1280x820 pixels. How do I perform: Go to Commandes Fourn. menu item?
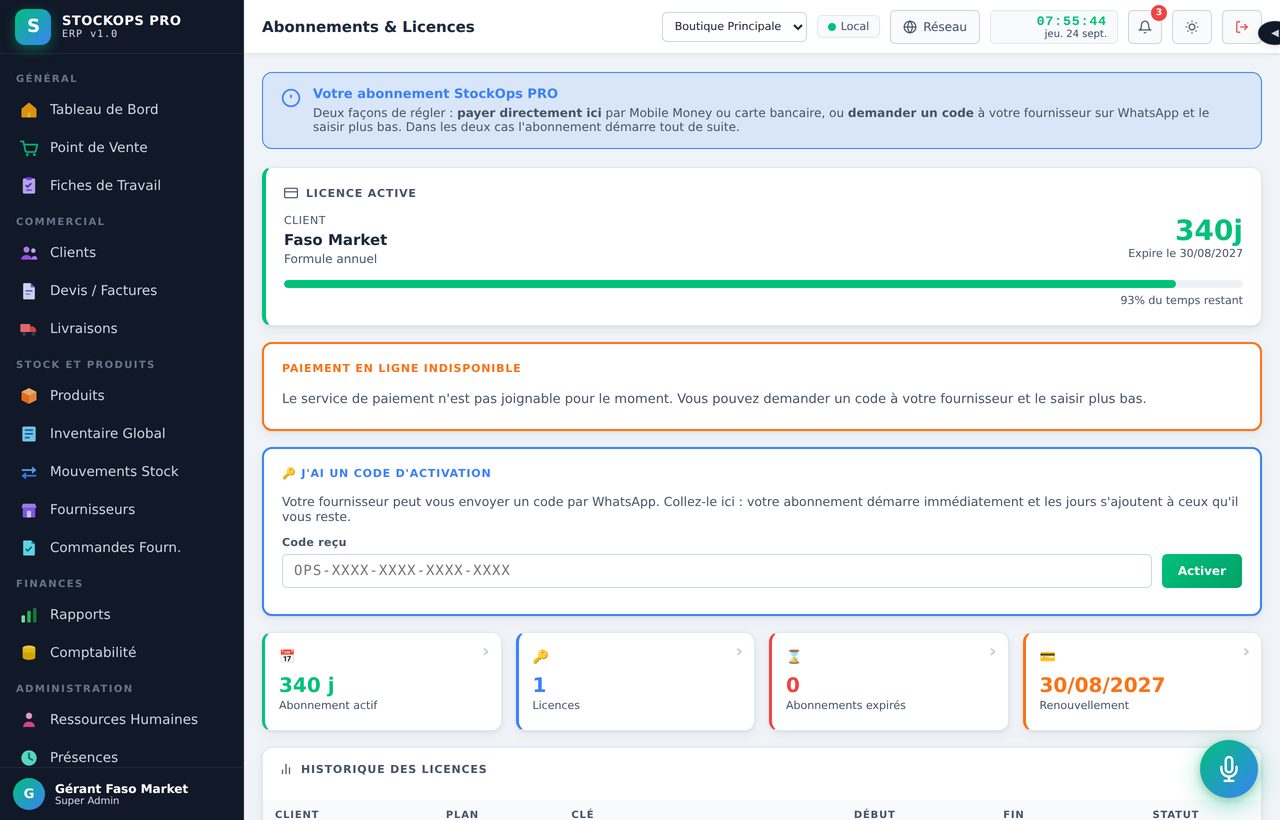[x=122, y=548]
